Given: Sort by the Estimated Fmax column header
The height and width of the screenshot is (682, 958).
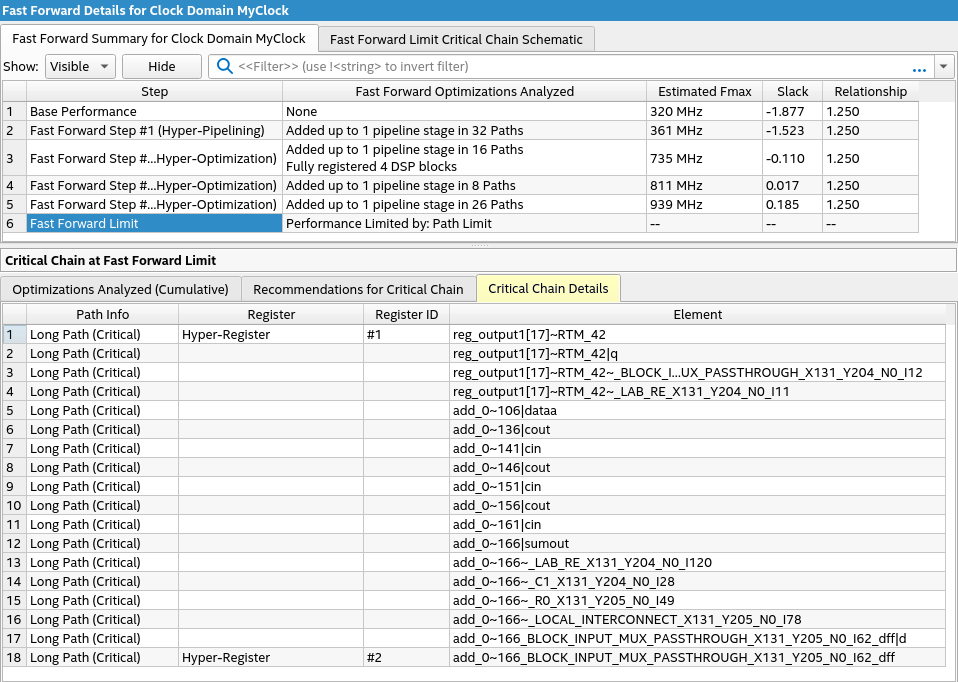Looking at the screenshot, I should point(704,91).
